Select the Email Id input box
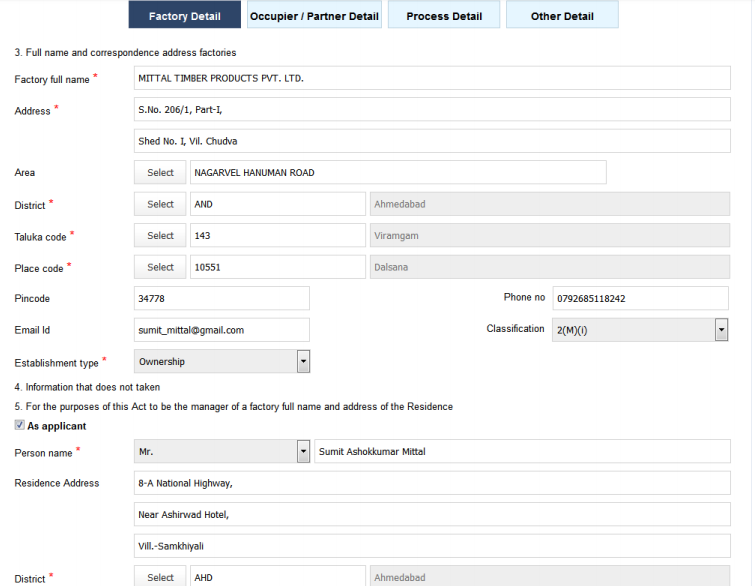Screen dimensions: 755x586 pyautogui.click(x=221, y=330)
